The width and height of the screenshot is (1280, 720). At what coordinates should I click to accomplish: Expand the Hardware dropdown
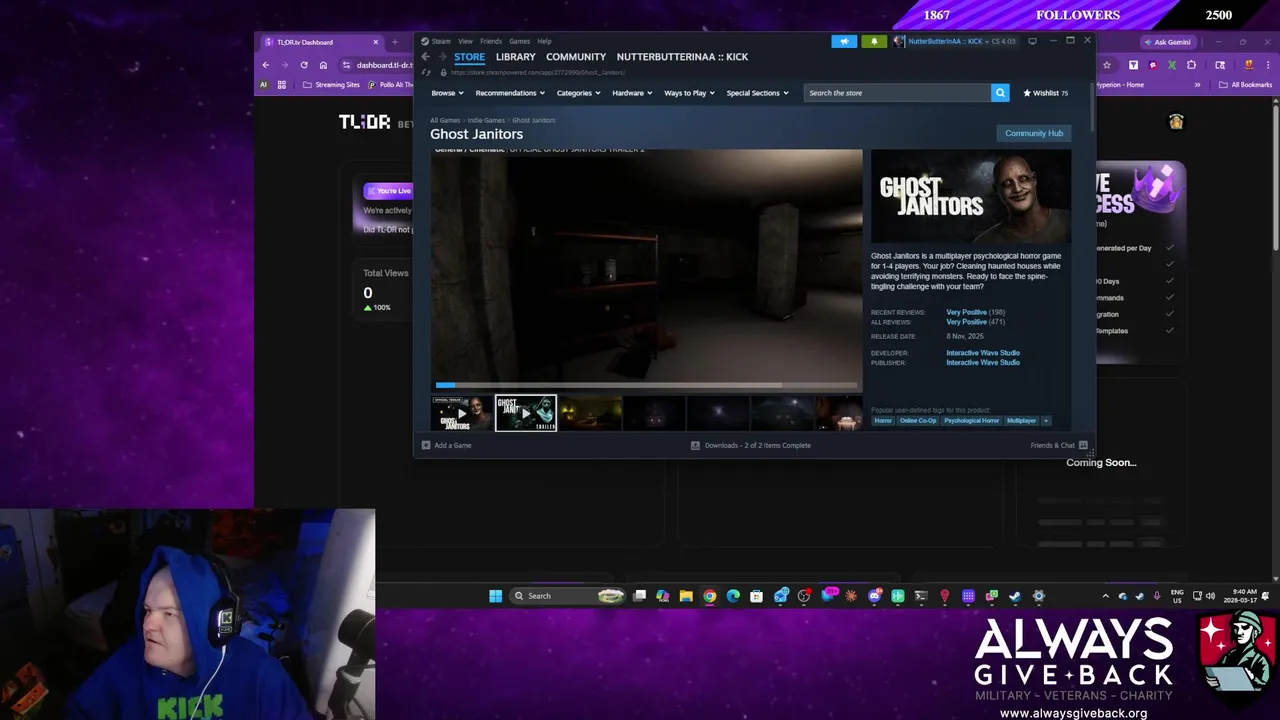632,93
